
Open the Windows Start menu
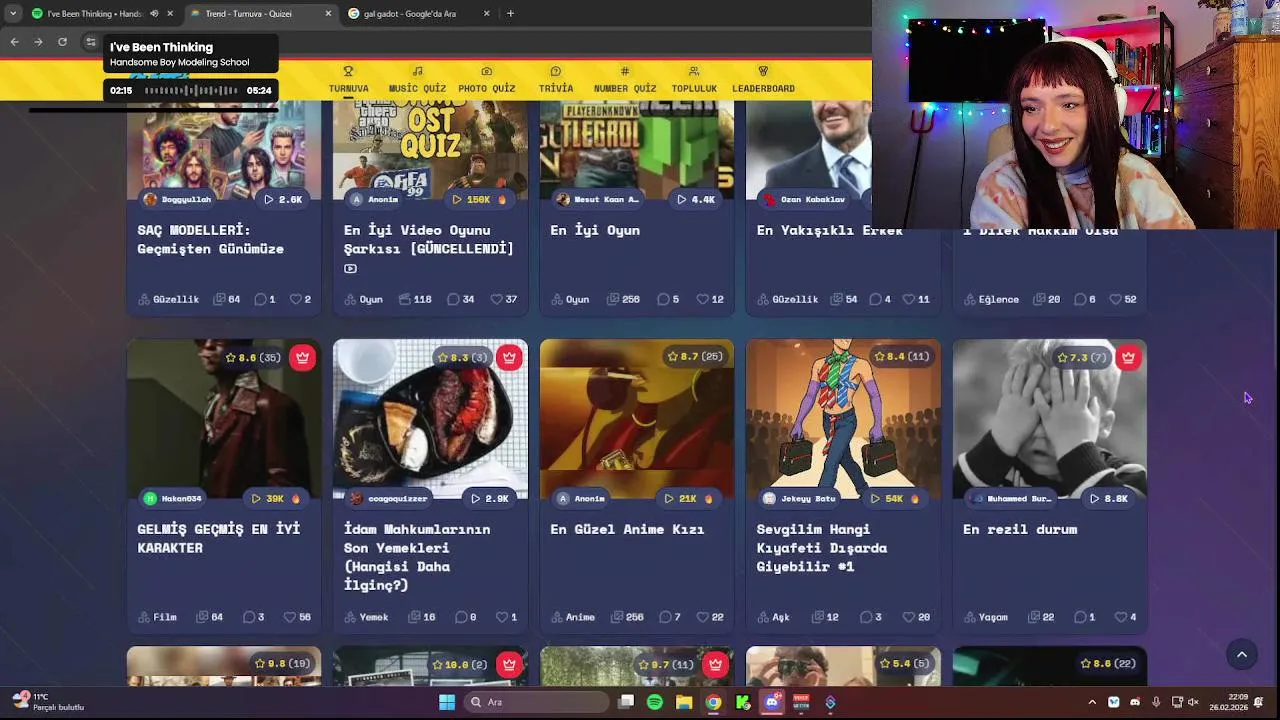[x=447, y=702]
